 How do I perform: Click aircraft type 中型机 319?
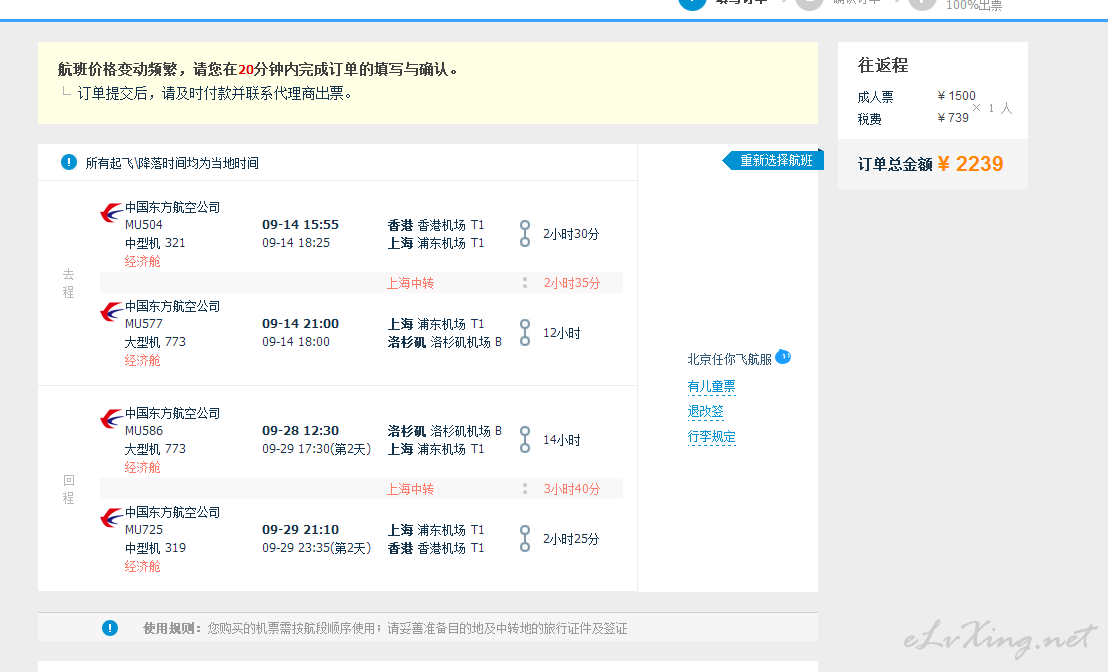pyautogui.click(x=155, y=548)
